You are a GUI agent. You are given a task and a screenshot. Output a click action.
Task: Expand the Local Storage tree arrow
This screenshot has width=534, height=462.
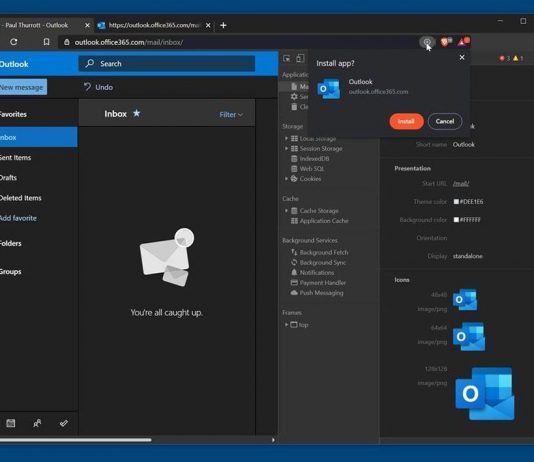(286, 138)
